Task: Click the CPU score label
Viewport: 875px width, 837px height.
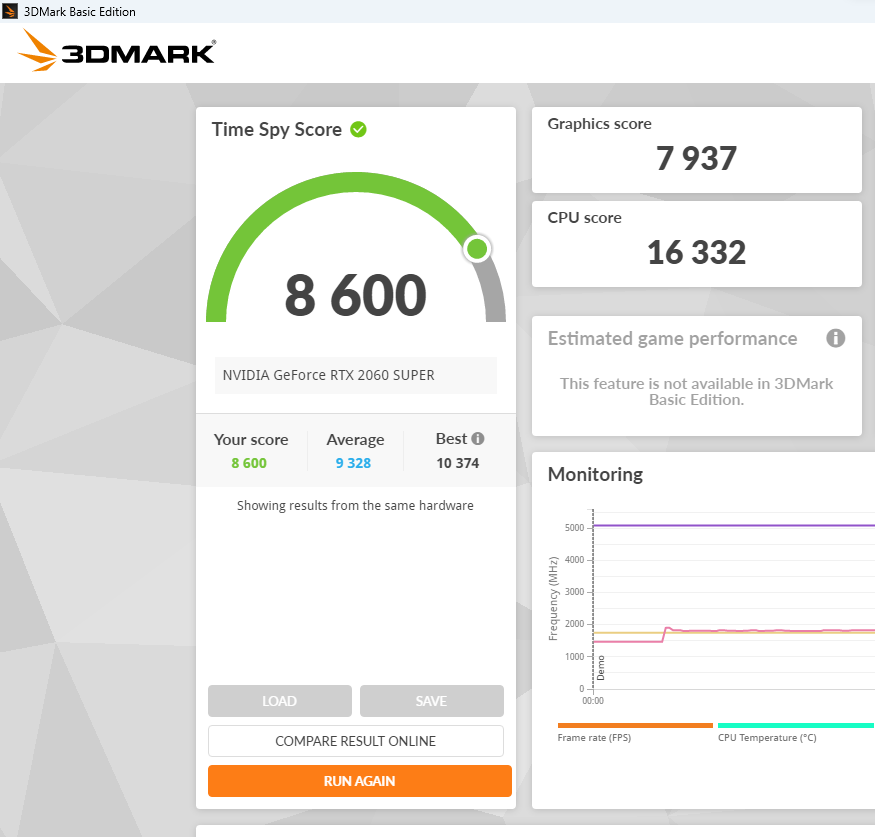Action: pyautogui.click(x=584, y=218)
